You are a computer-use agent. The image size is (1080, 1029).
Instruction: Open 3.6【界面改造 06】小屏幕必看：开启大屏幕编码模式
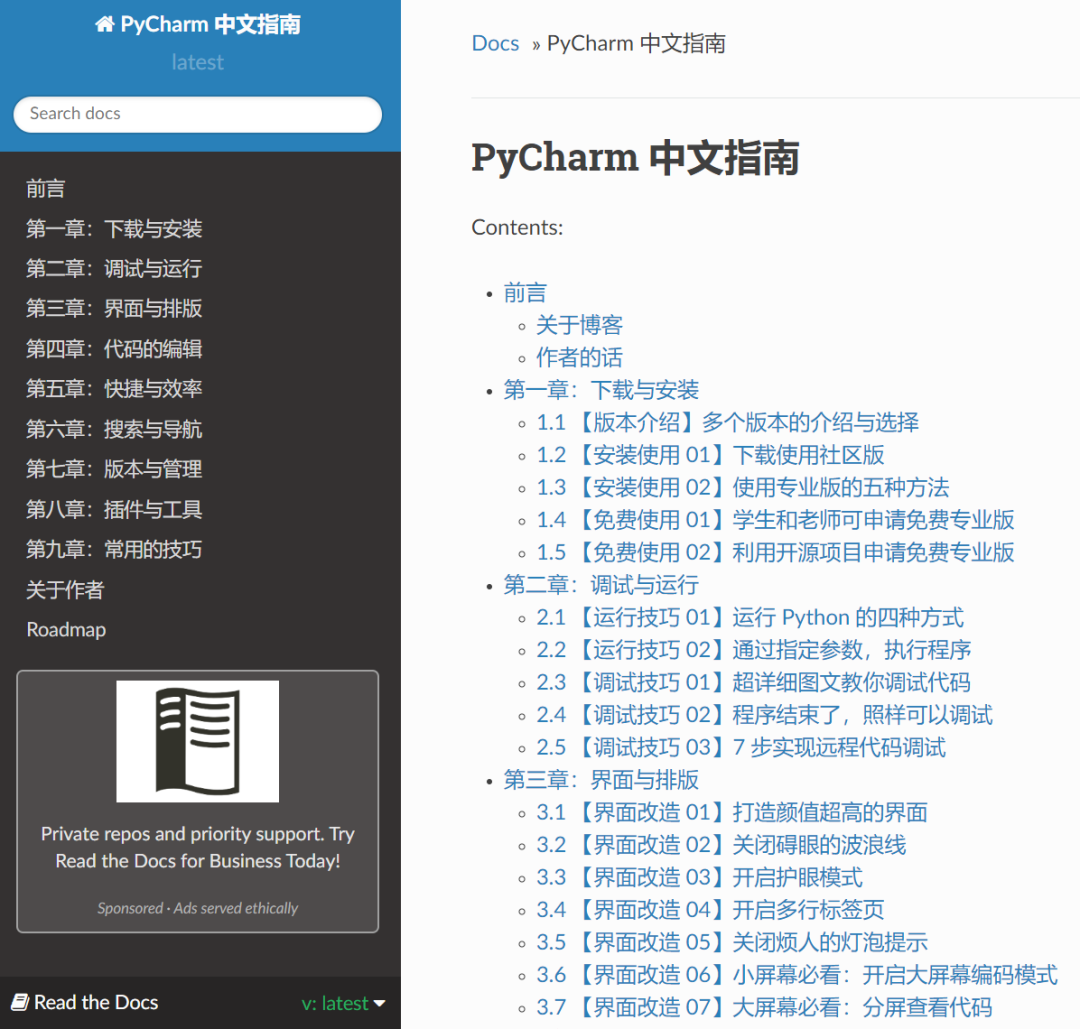pyautogui.click(x=797, y=975)
